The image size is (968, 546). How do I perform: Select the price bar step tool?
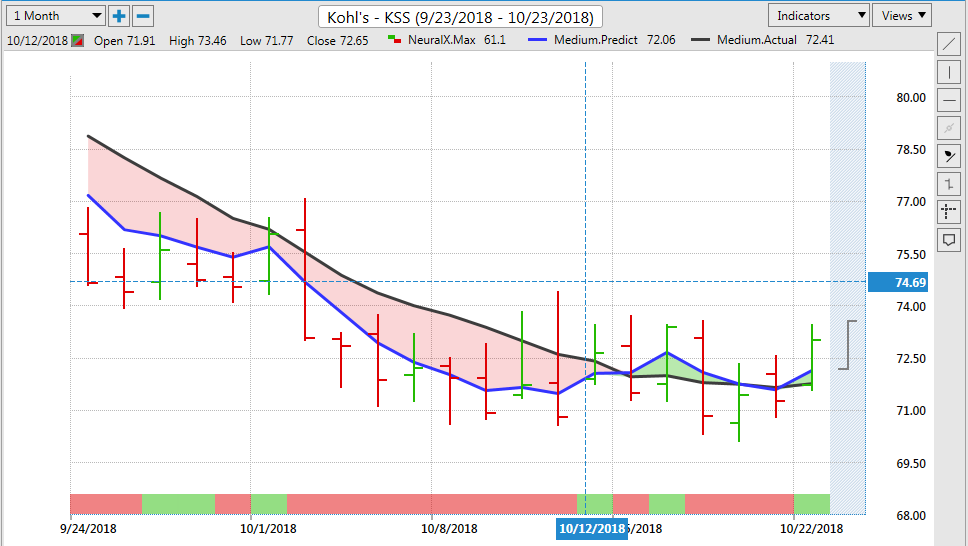pos(949,184)
